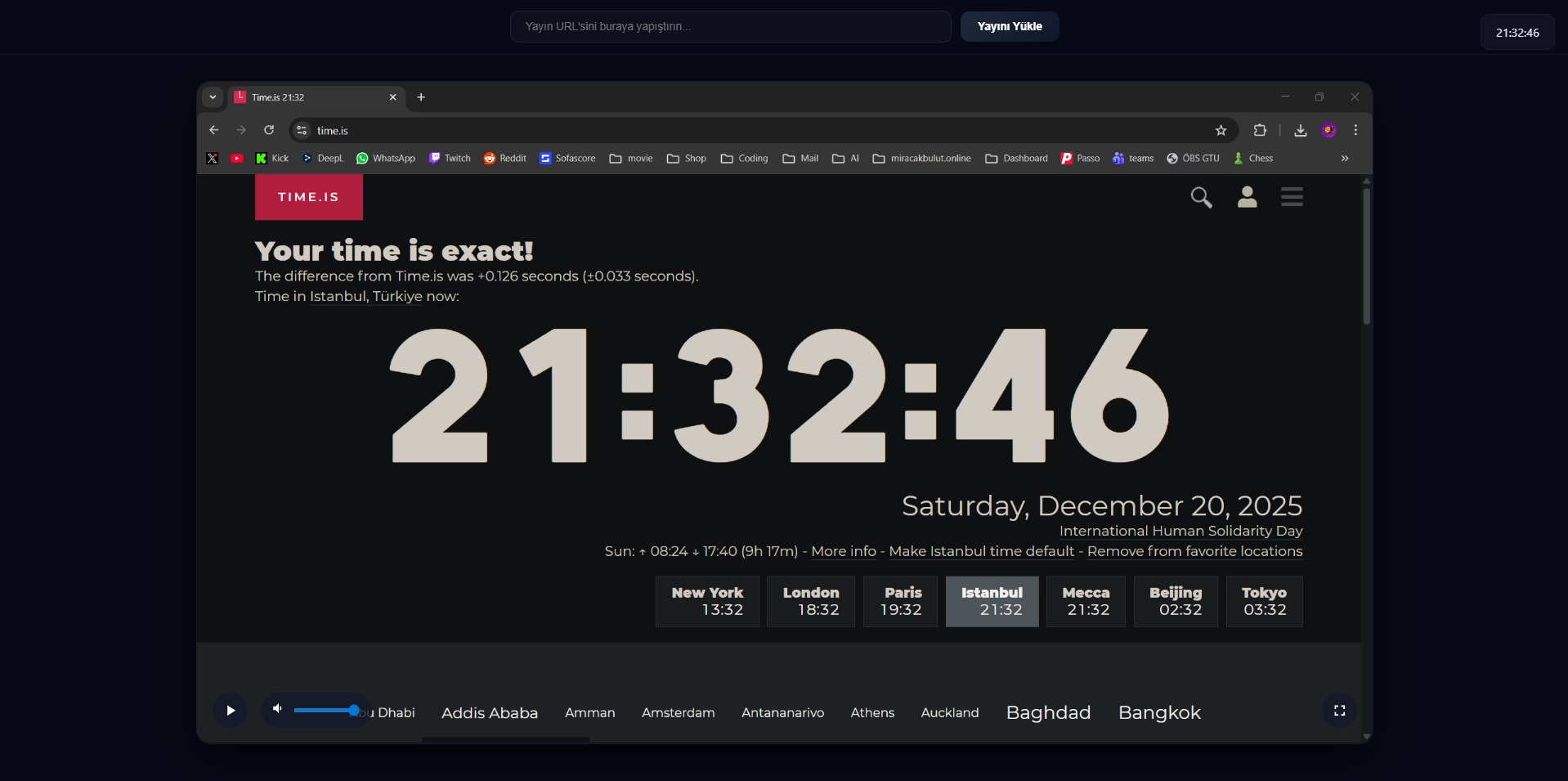Click Remove from favorite locations link
The image size is (1568, 781).
click(1194, 551)
